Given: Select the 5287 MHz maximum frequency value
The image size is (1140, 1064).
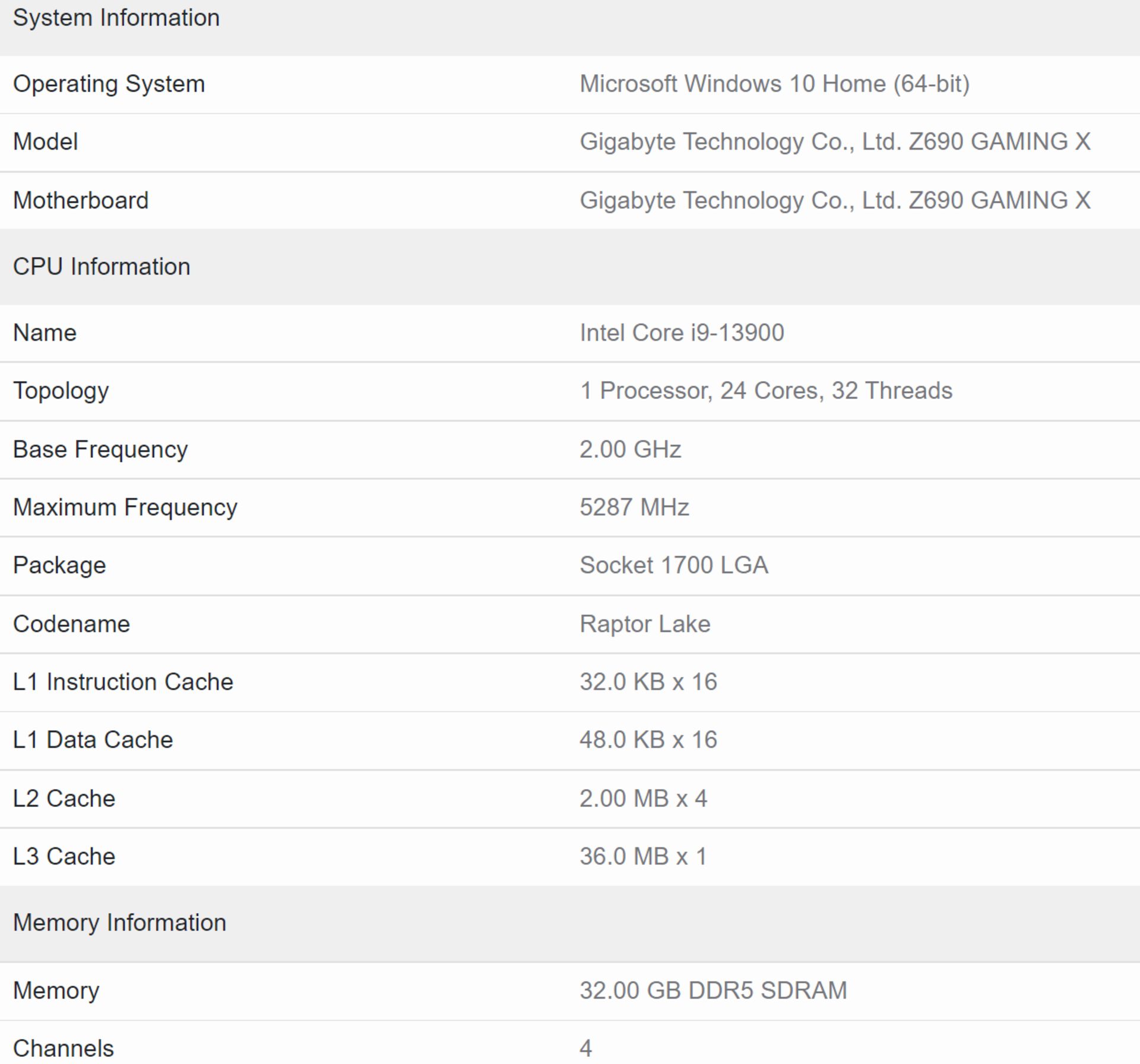Looking at the screenshot, I should pyautogui.click(x=633, y=506).
